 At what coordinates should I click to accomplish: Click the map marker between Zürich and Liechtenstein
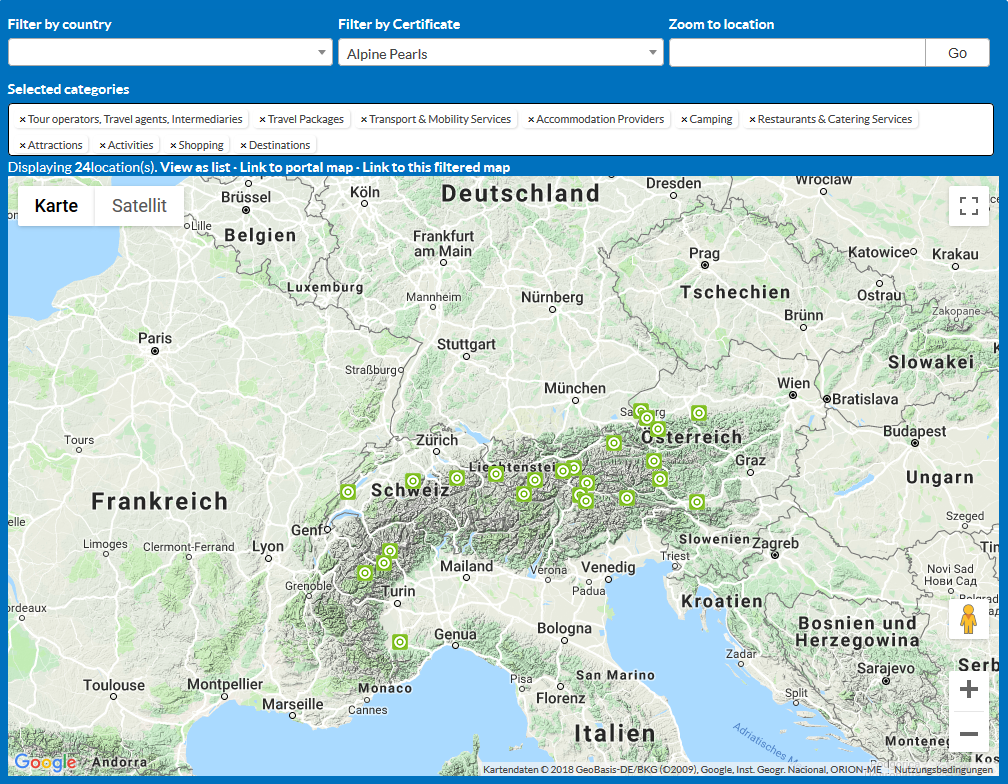point(457,477)
